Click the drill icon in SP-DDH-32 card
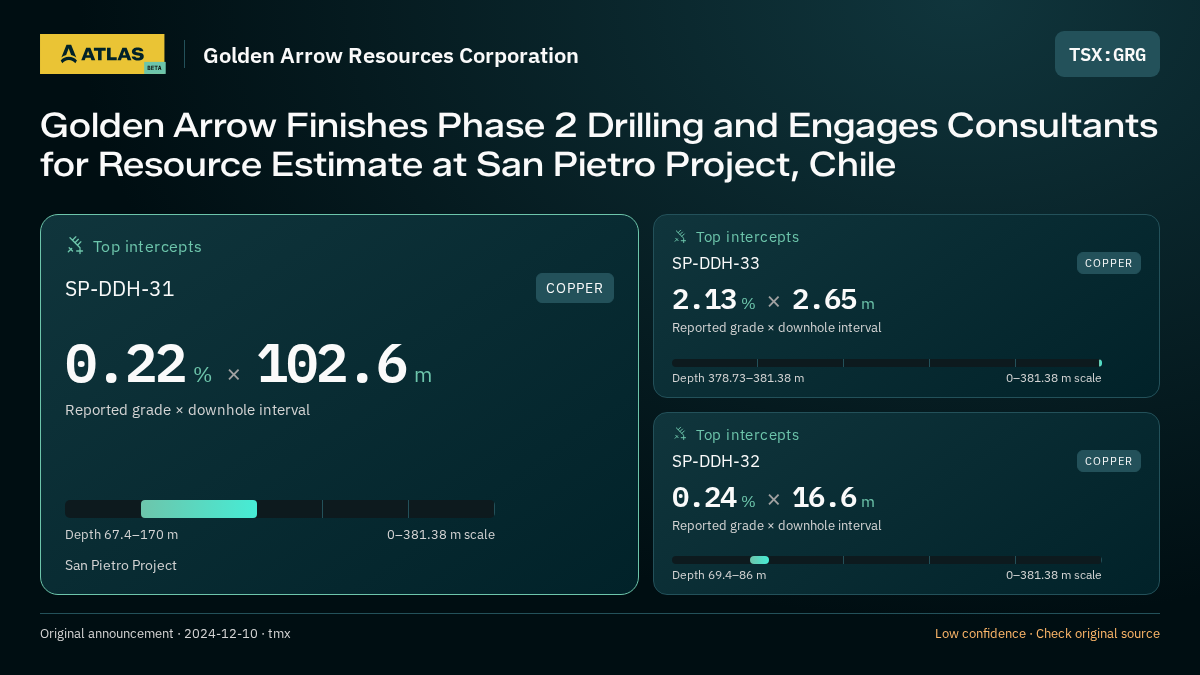1200x675 pixels. pyautogui.click(x=680, y=434)
